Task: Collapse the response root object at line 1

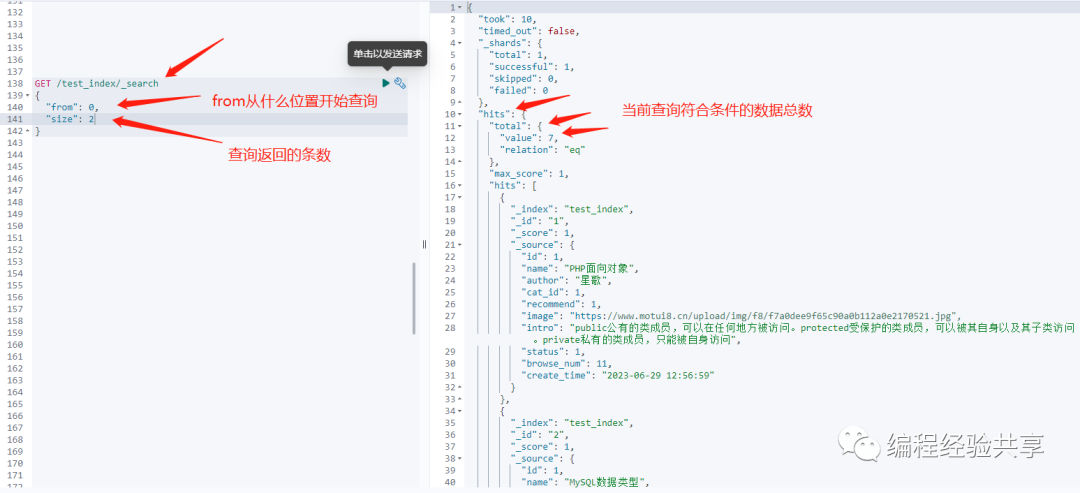Action: click(460, 8)
